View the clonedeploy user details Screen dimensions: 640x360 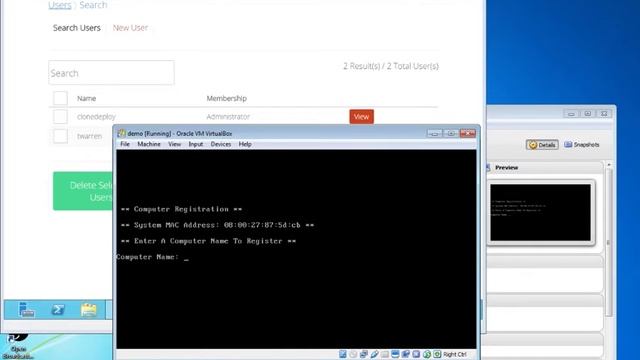(x=361, y=117)
